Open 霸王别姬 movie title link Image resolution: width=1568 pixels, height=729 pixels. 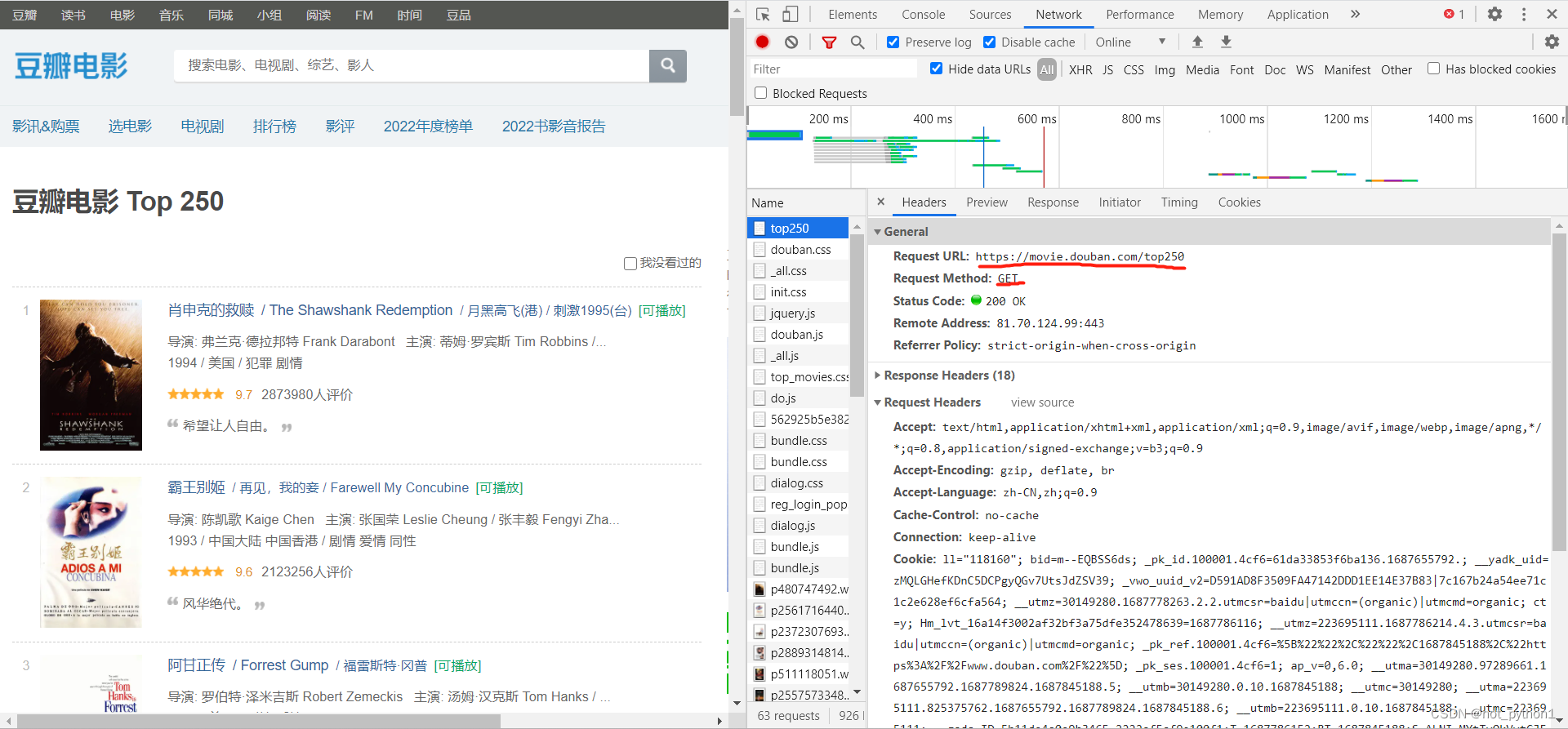[x=196, y=487]
